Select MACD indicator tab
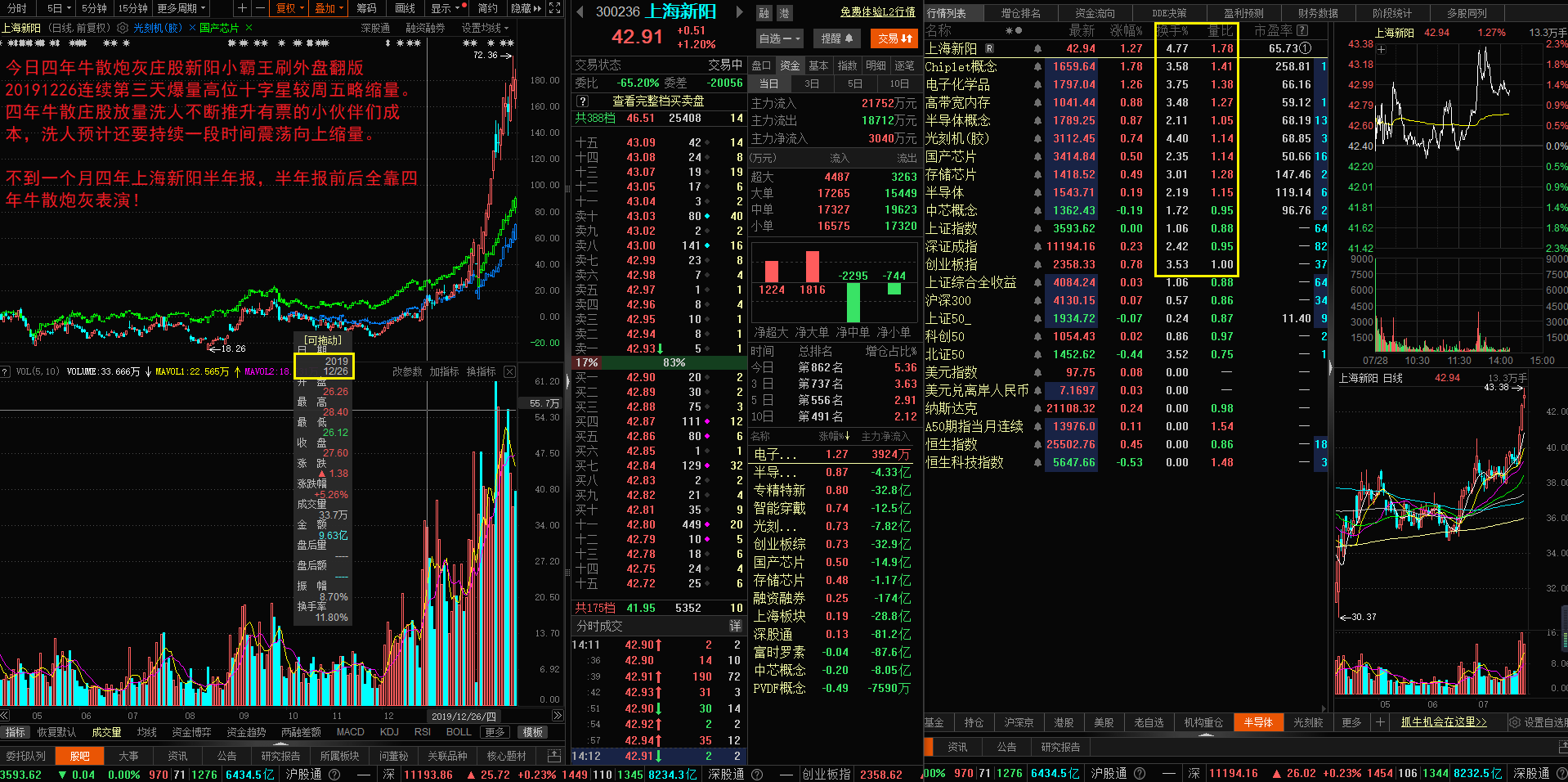This screenshot has height=782, width=1568. pyautogui.click(x=350, y=732)
